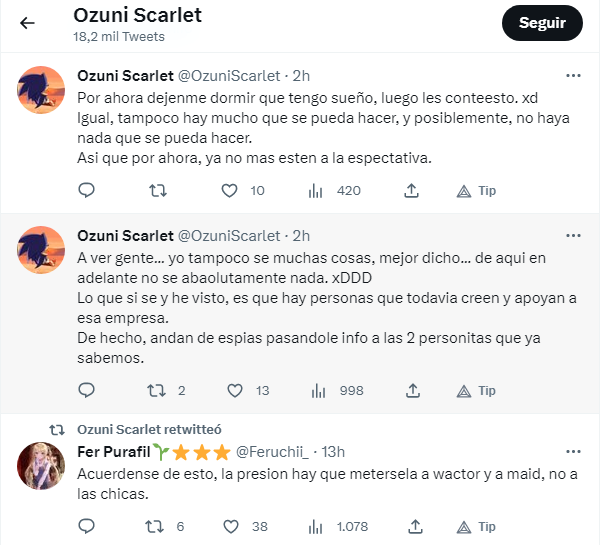Like the tweet with 10 likes
This screenshot has width=601, height=545.
pos(229,190)
